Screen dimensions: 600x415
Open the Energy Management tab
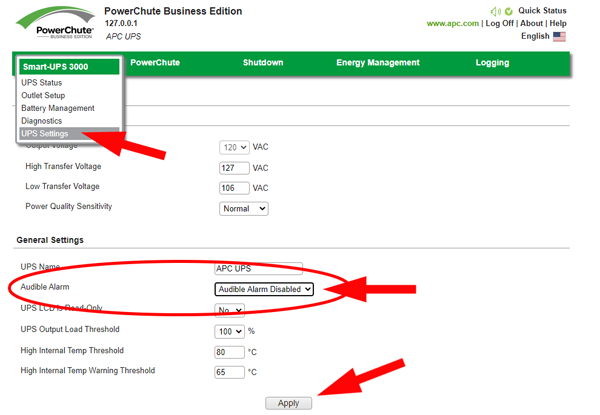point(378,63)
